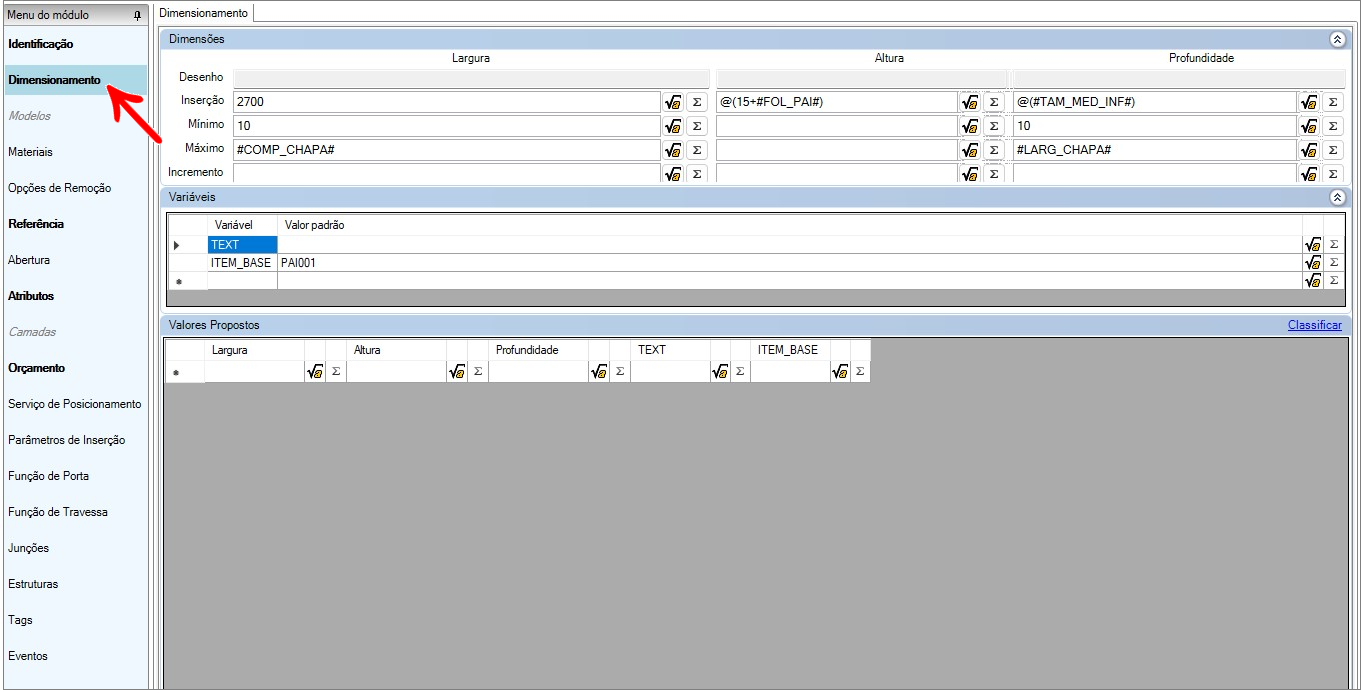Open formula editor for Altura Inserção
The width and height of the screenshot is (1364, 693).
pyautogui.click(x=970, y=102)
